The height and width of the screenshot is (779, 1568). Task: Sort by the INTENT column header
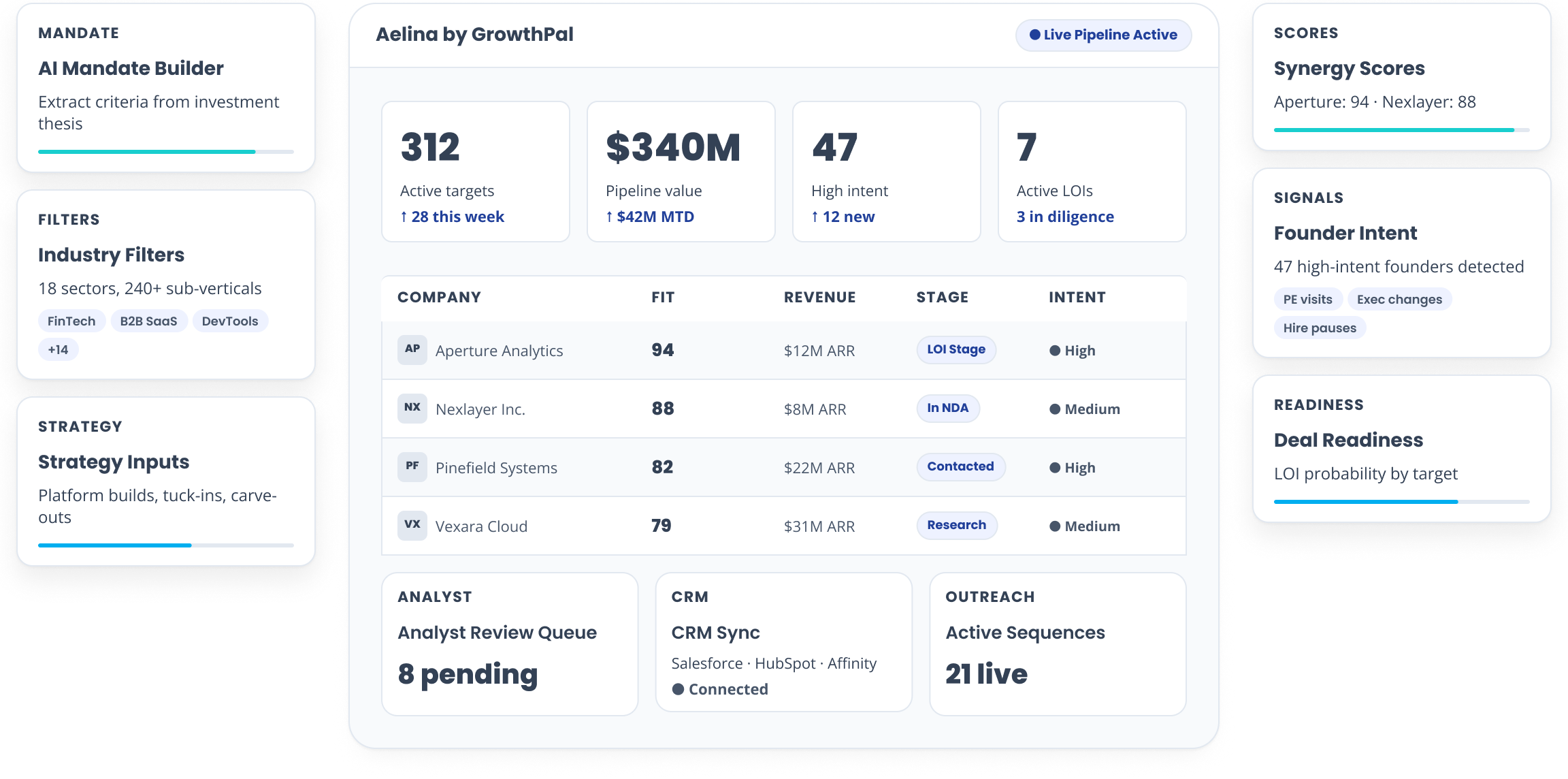(x=1077, y=298)
